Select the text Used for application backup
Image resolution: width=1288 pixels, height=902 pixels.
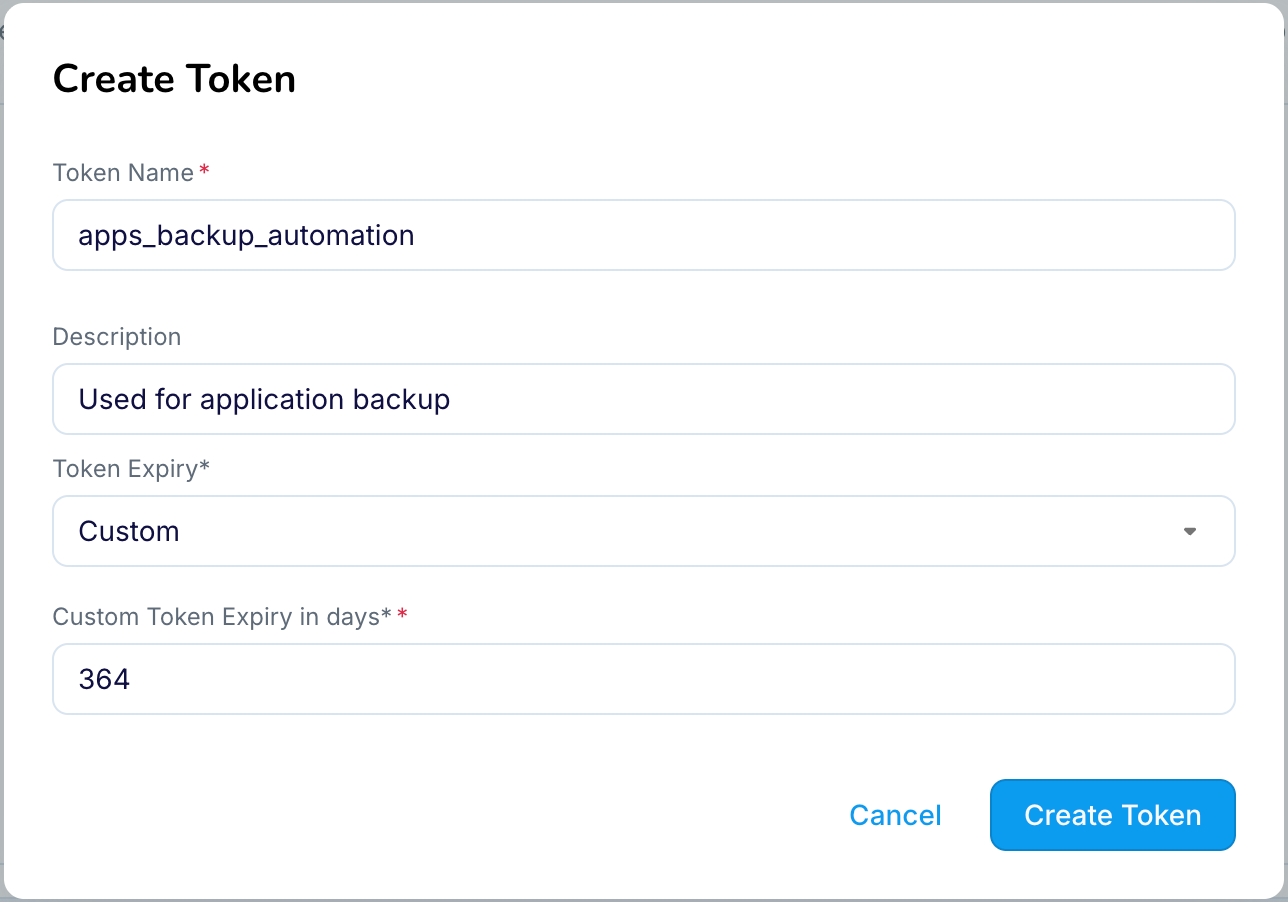coord(264,399)
